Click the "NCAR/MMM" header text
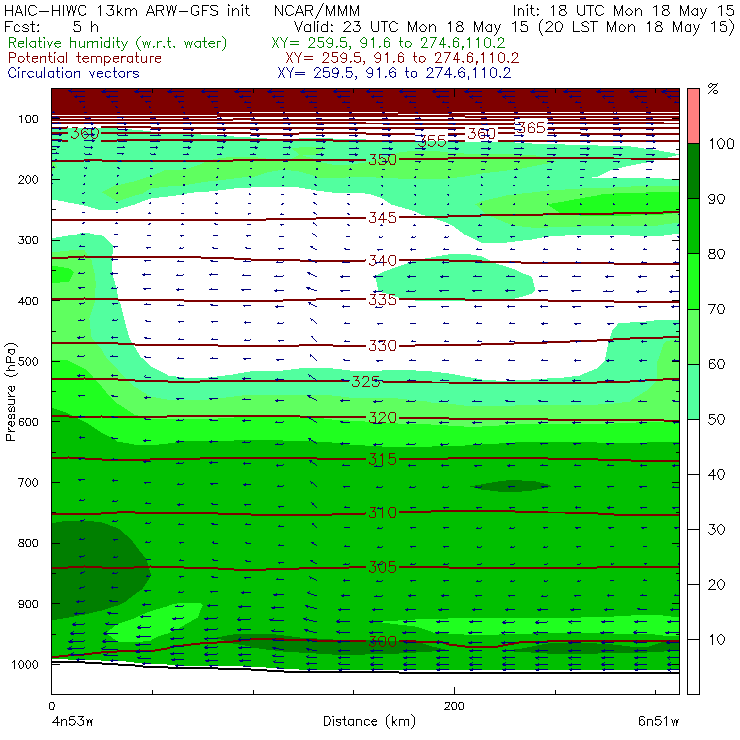Image resolution: width=740 pixels, height=740 pixels. click(317, 11)
